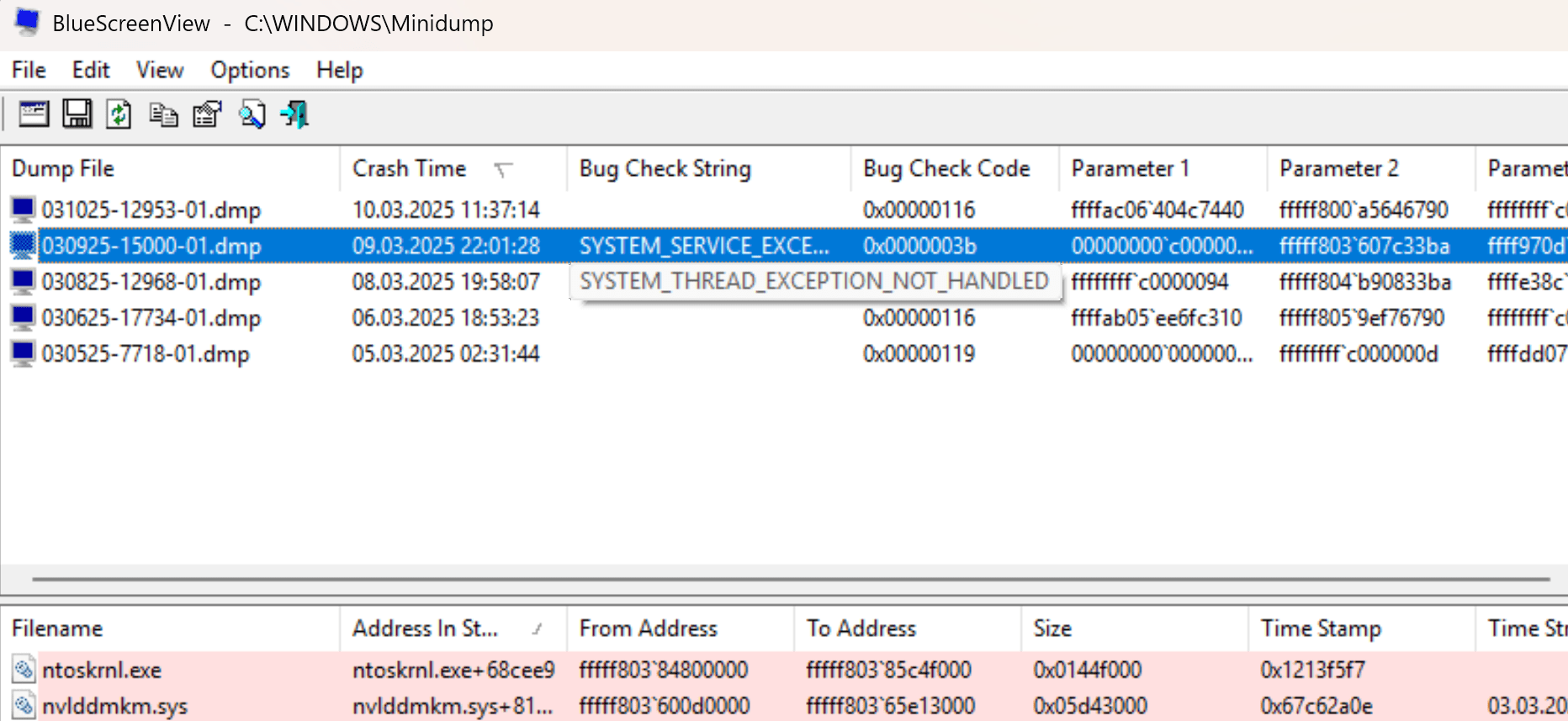Select the nvlddmkm.sys driver row
The image size is (1568, 721).
click(x=784, y=706)
